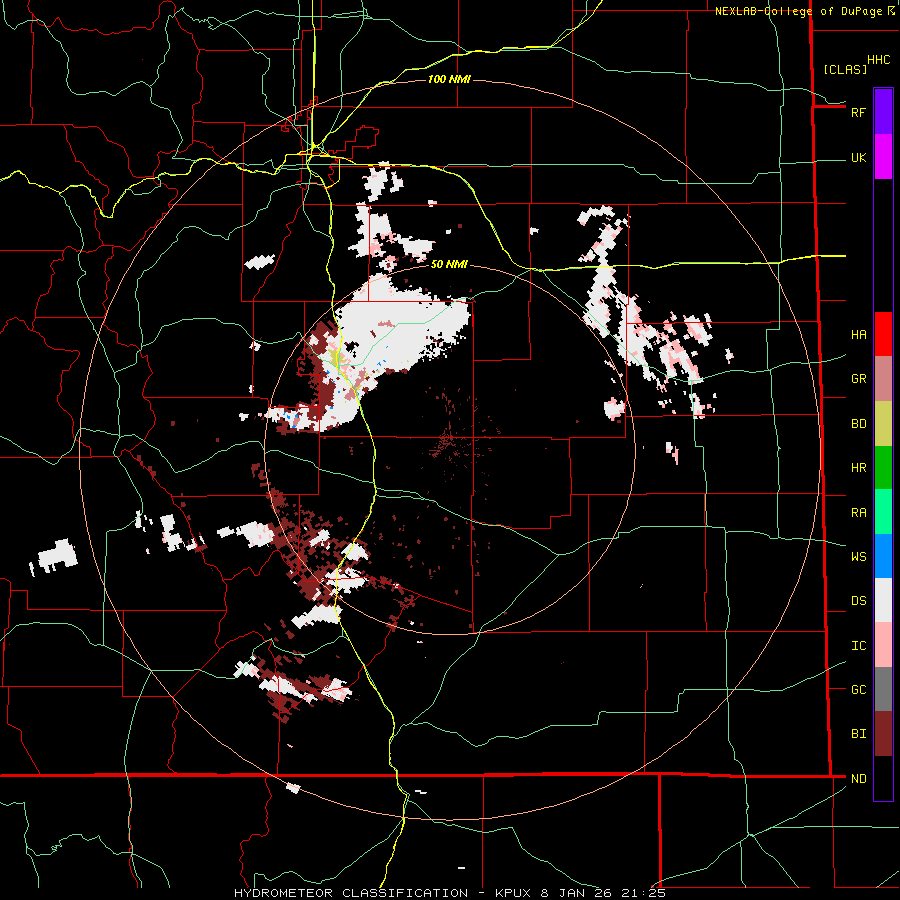Screen dimensions: 900x900
Task: Click the GC gray legend swatch
Action: pyautogui.click(x=883, y=689)
